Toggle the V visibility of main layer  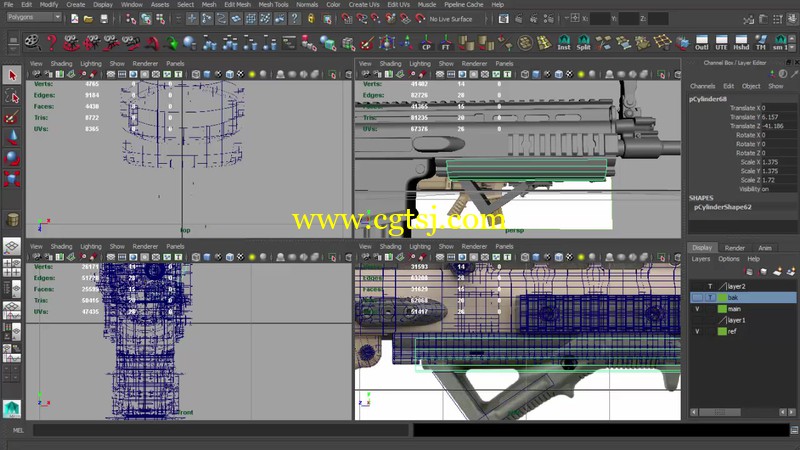tap(697, 309)
